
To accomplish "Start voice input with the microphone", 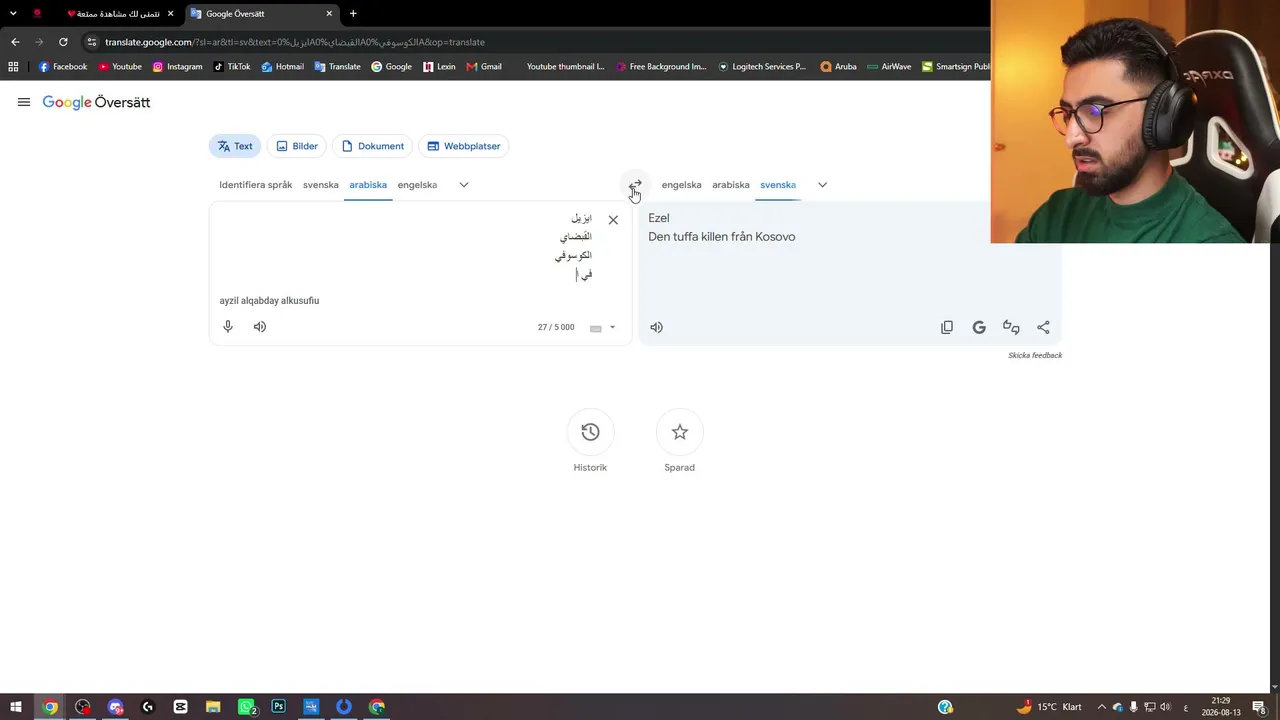I will coord(228,327).
